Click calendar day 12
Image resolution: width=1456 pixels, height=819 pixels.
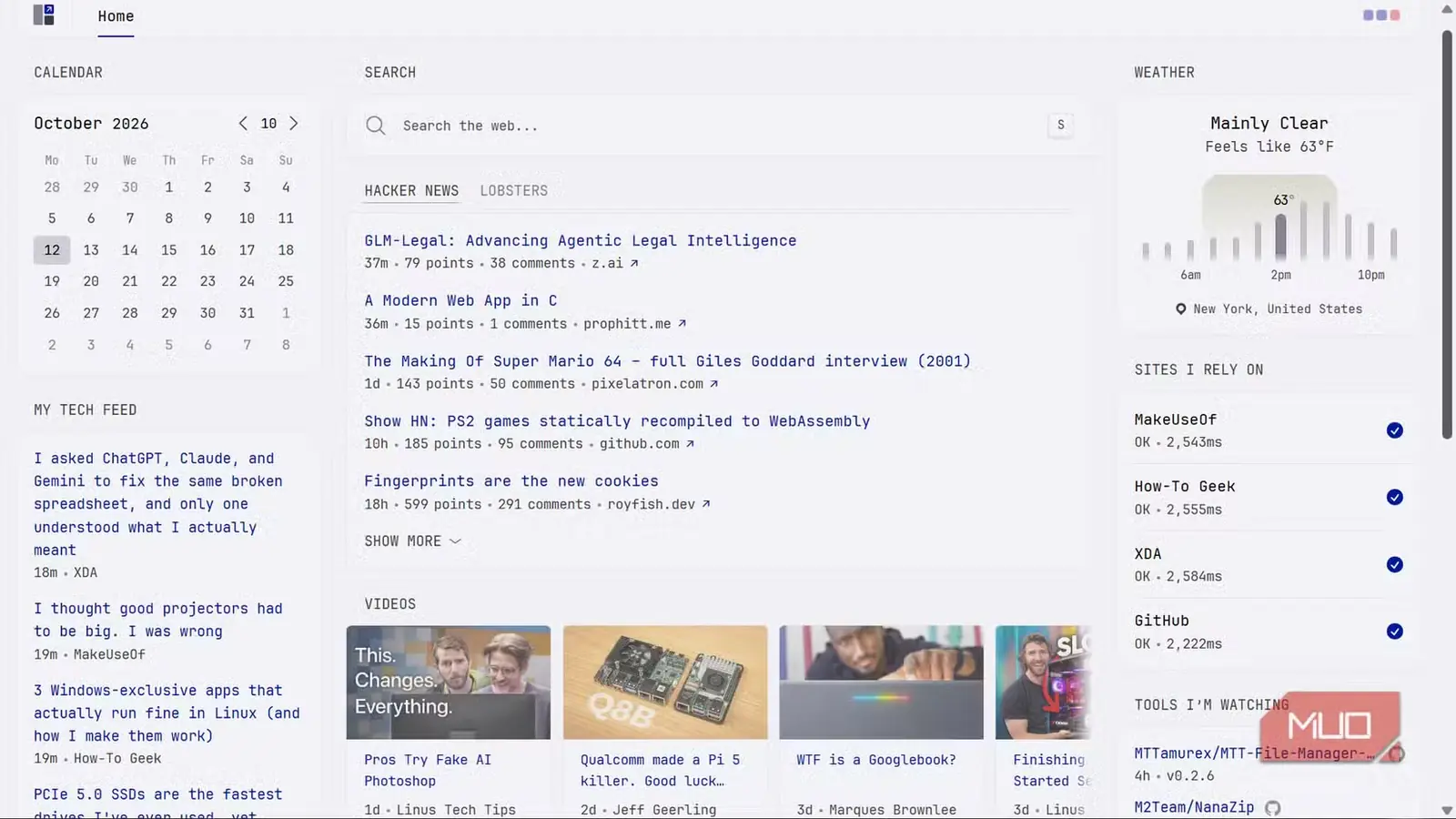click(52, 249)
